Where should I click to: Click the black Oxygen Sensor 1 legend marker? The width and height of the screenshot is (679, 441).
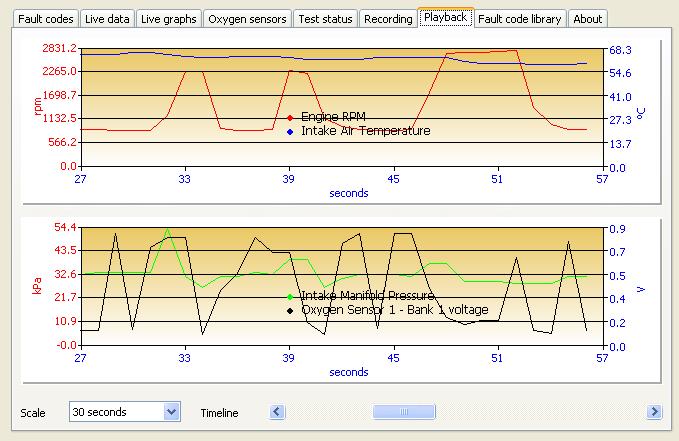pyautogui.click(x=290, y=310)
